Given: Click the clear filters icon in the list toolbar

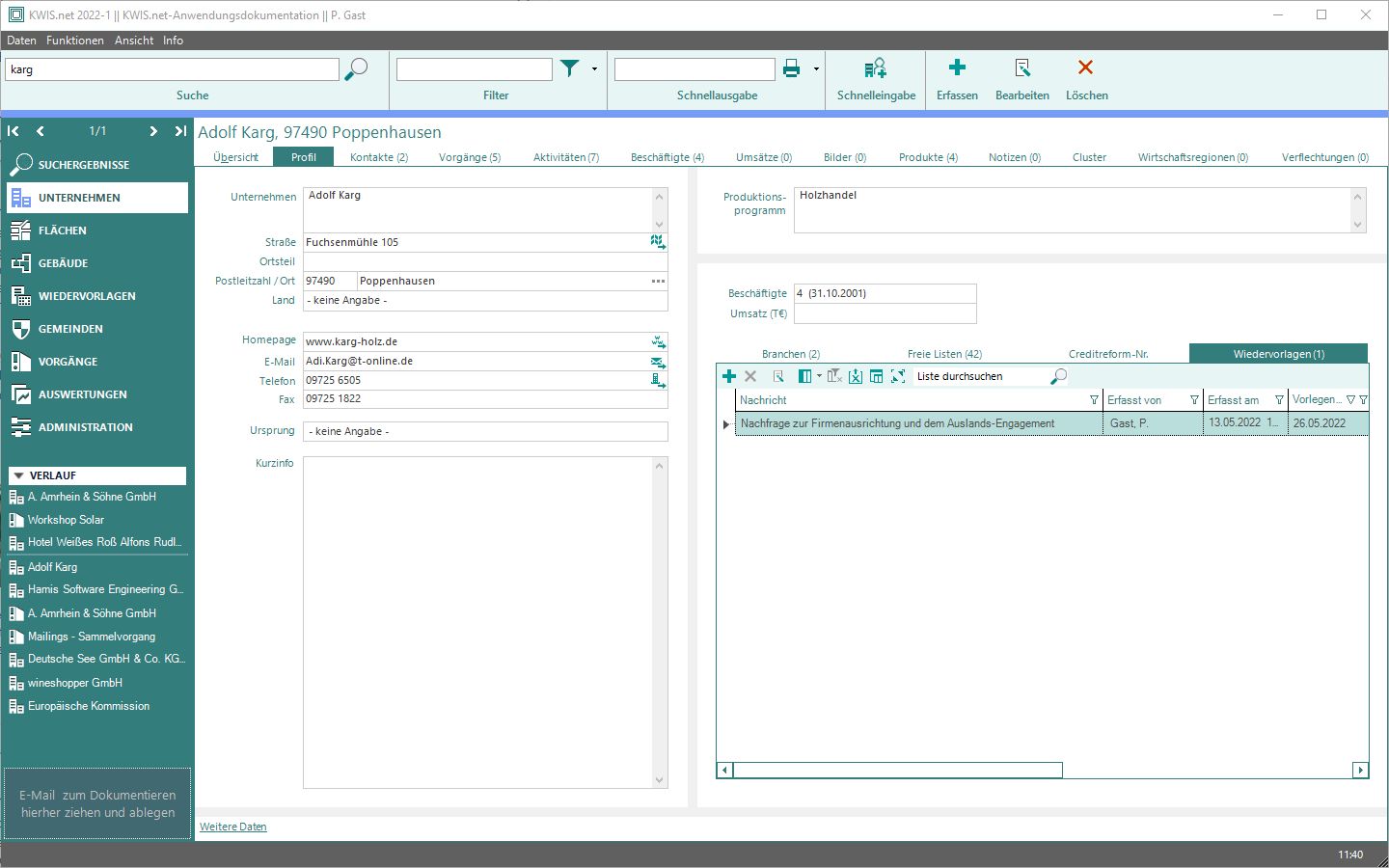Looking at the screenshot, I should 834,376.
